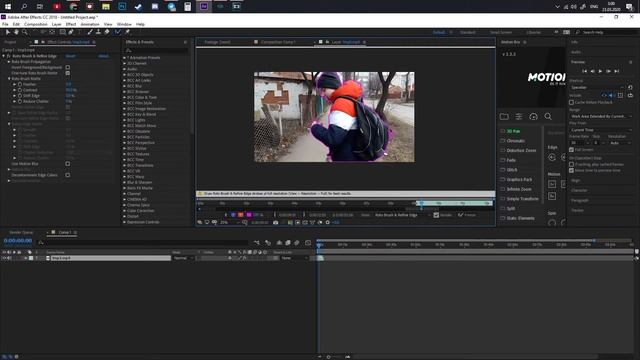Click Effects & Presets search field
Screen dimensions: 640x360
pos(156,51)
